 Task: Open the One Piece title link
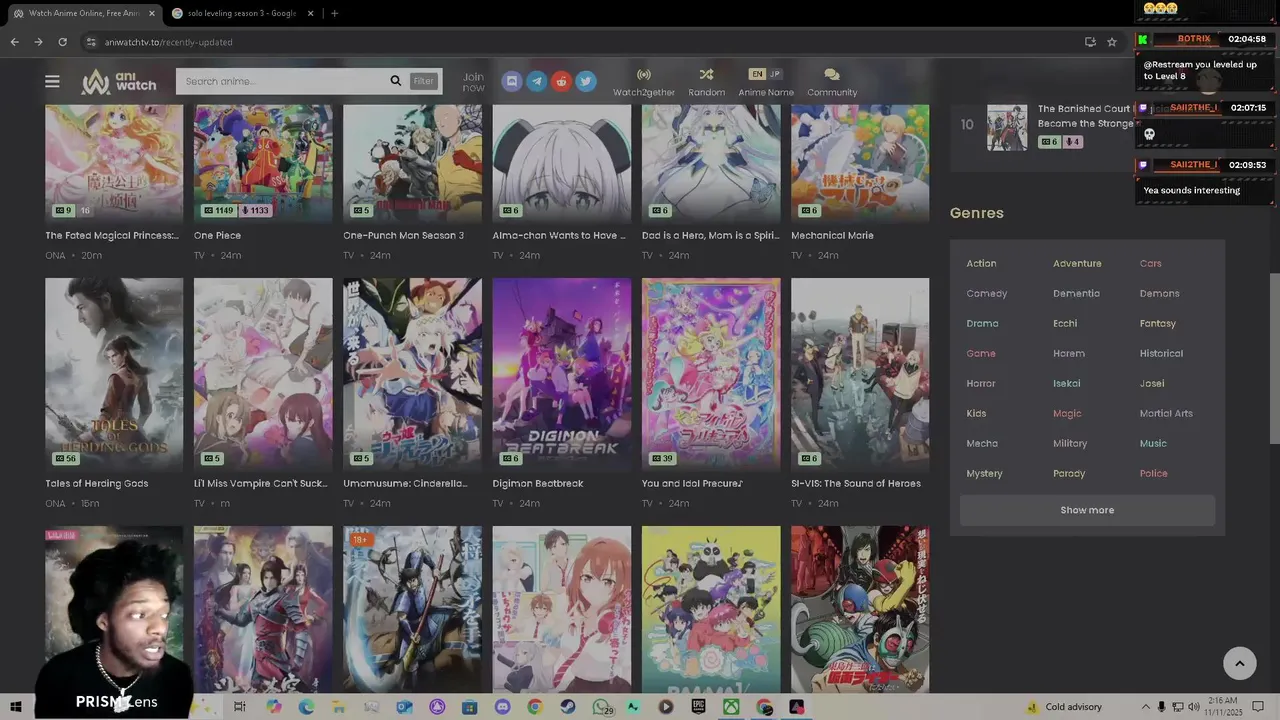(x=217, y=235)
